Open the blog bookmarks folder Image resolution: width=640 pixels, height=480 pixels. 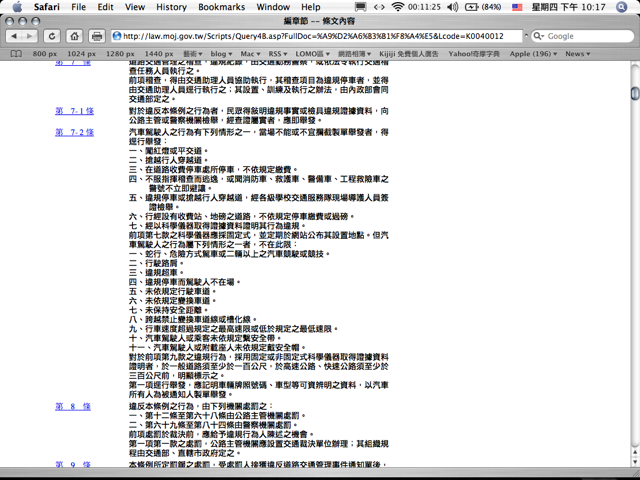[221, 54]
